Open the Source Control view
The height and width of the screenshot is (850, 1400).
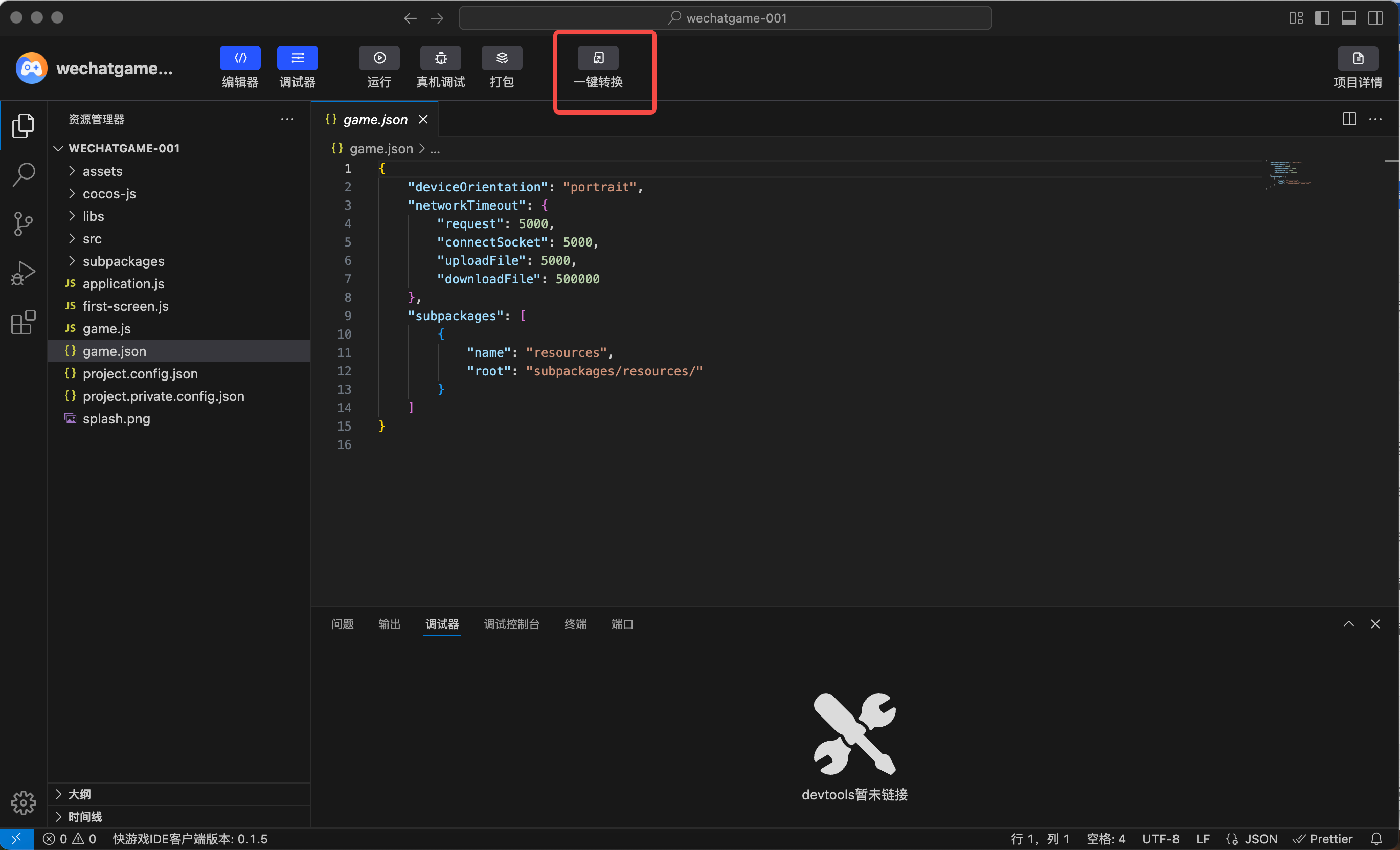(24, 223)
